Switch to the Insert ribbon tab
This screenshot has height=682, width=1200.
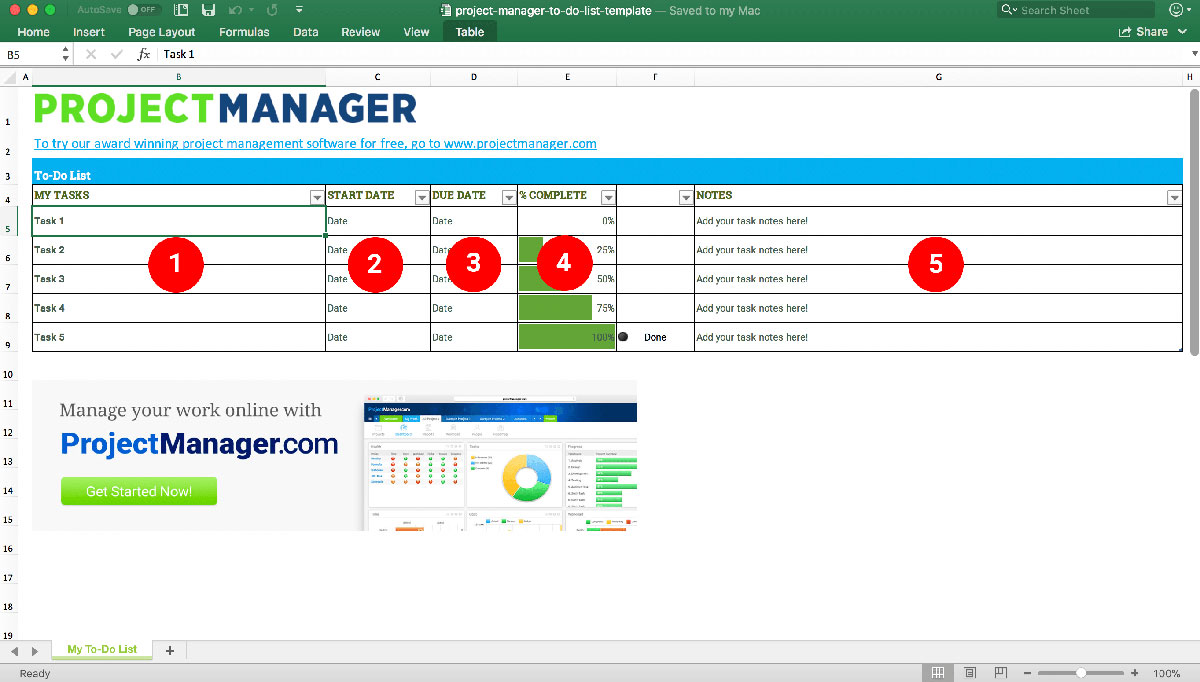click(x=89, y=32)
